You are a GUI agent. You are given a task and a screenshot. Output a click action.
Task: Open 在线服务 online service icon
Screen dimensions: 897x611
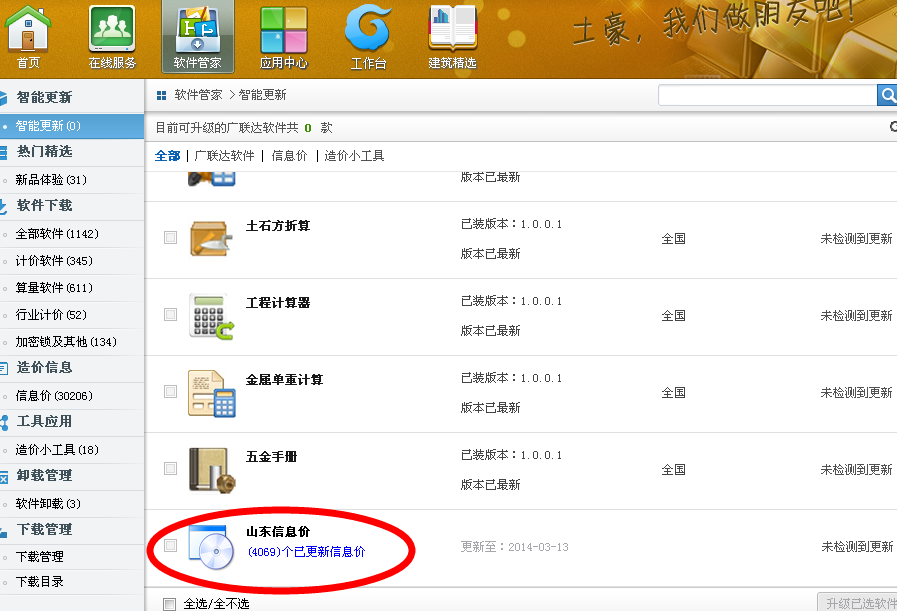(x=112, y=36)
